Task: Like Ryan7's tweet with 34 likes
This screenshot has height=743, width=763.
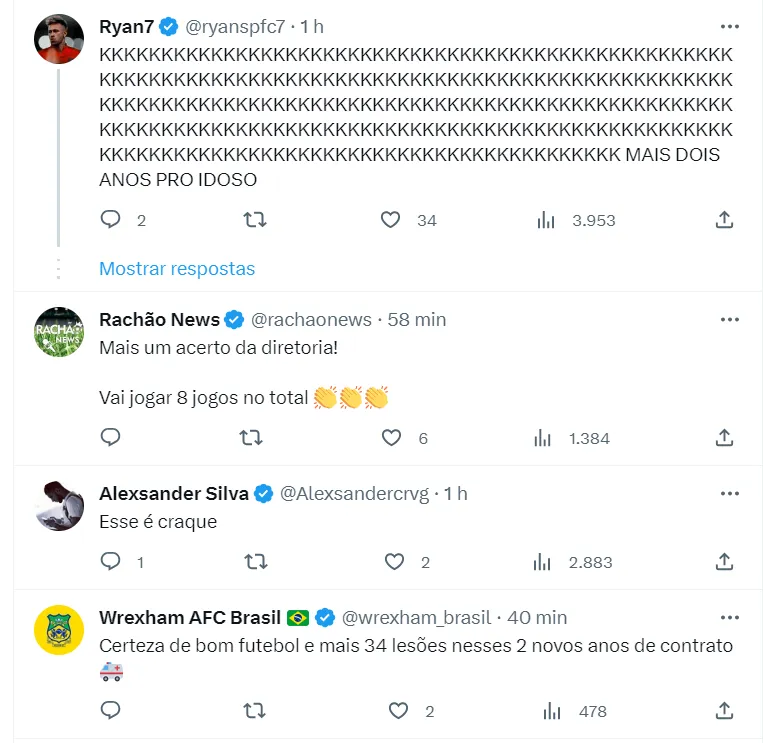Action: coord(391,220)
